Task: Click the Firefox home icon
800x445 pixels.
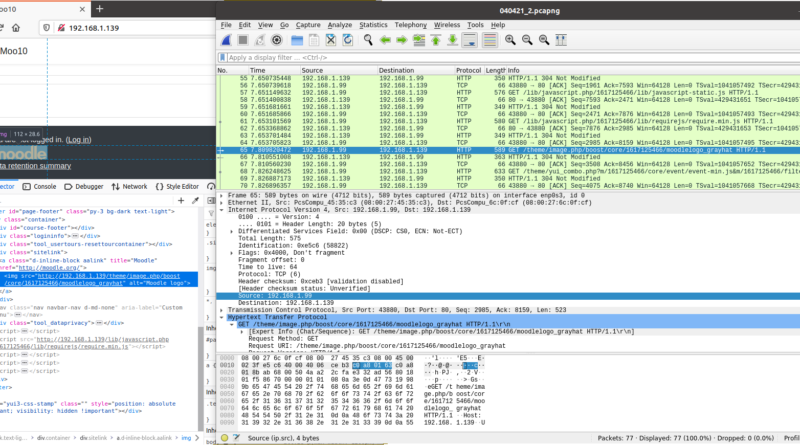Action: pyautogui.click(x=16, y=28)
